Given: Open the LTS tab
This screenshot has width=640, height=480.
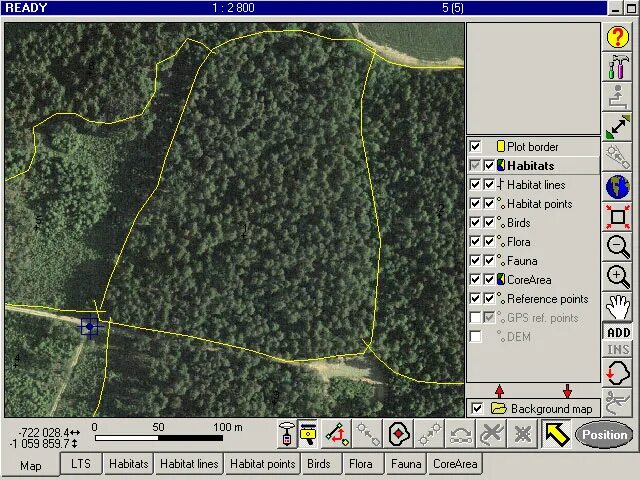Looking at the screenshot, I should pyautogui.click(x=81, y=464).
